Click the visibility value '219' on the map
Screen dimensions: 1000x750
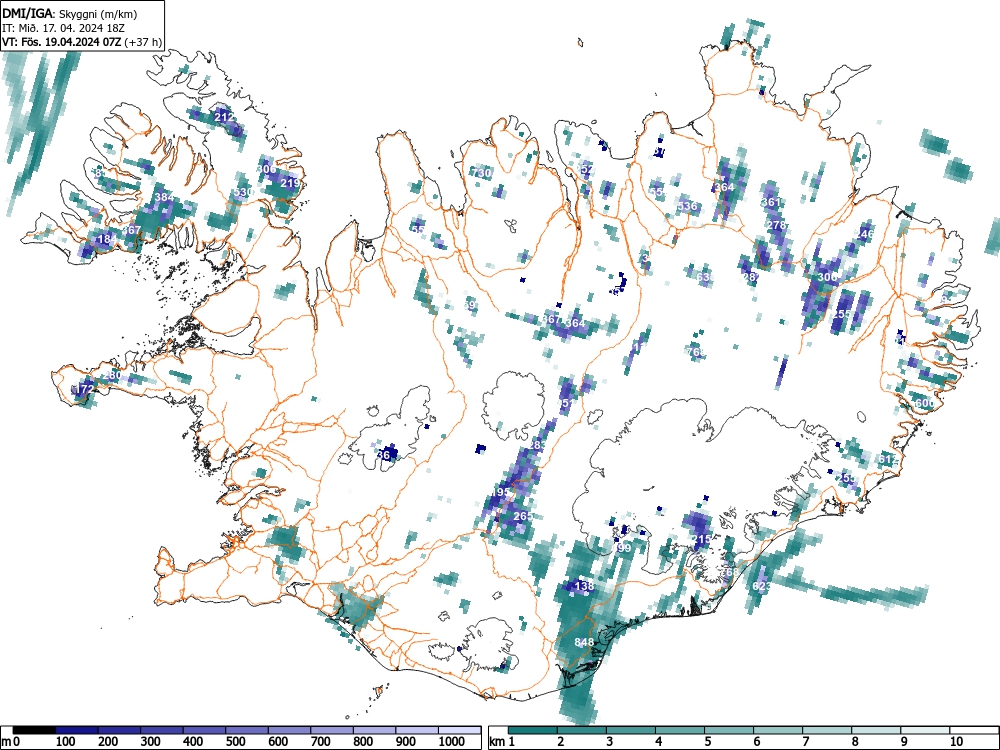[290, 183]
